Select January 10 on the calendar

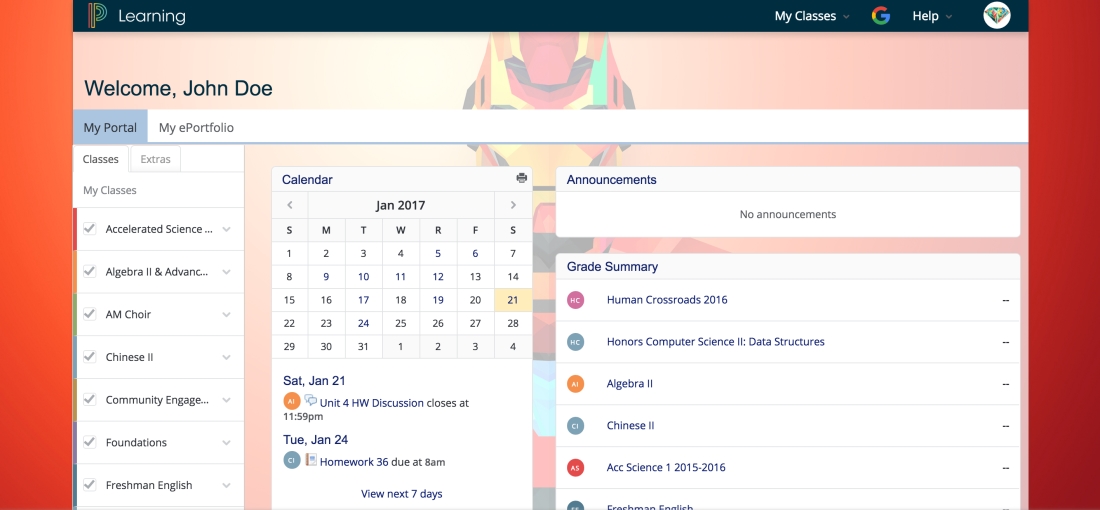[x=363, y=276]
